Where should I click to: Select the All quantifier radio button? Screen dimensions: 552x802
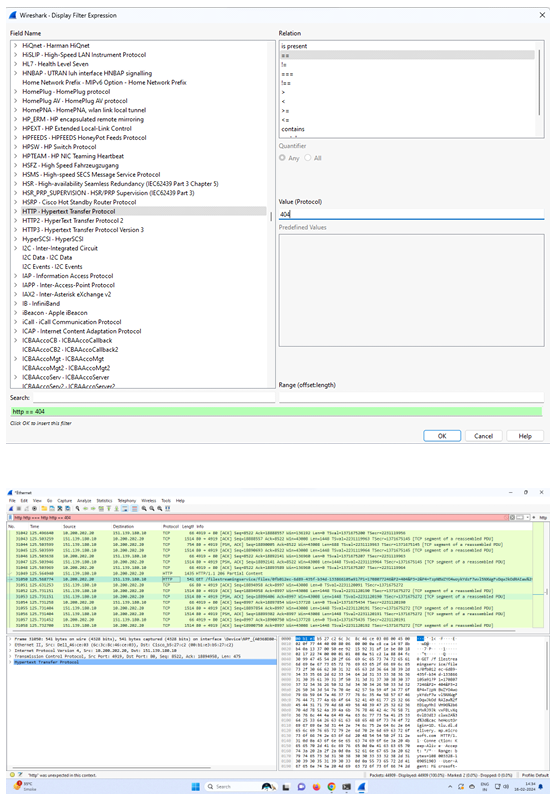(307, 158)
